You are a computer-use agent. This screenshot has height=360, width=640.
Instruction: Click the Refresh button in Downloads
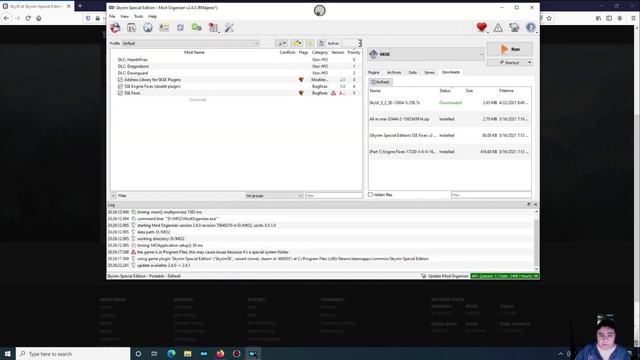(380, 82)
